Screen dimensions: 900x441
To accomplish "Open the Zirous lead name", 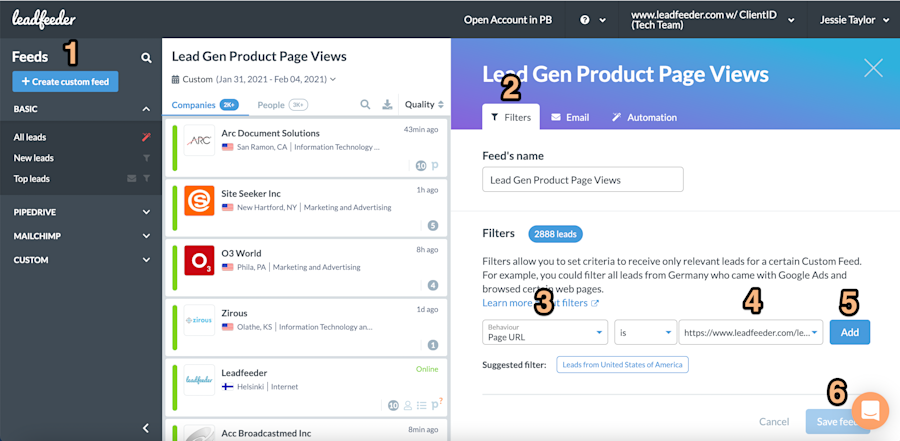I will tap(234, 313).
